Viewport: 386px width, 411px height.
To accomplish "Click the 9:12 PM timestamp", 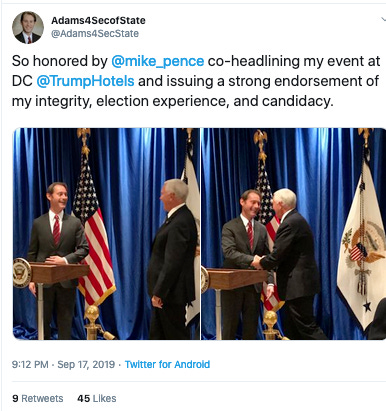I will click(x=30, y=364).
